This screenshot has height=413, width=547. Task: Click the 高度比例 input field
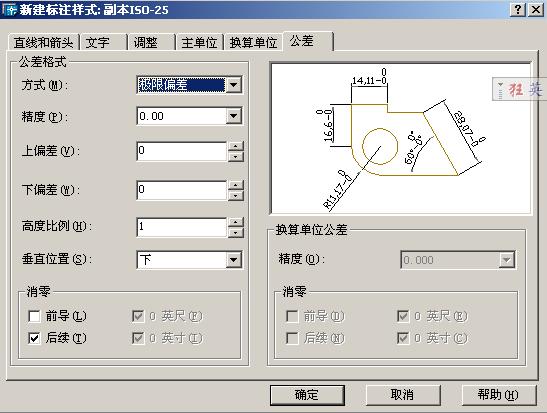coord(182,227)
